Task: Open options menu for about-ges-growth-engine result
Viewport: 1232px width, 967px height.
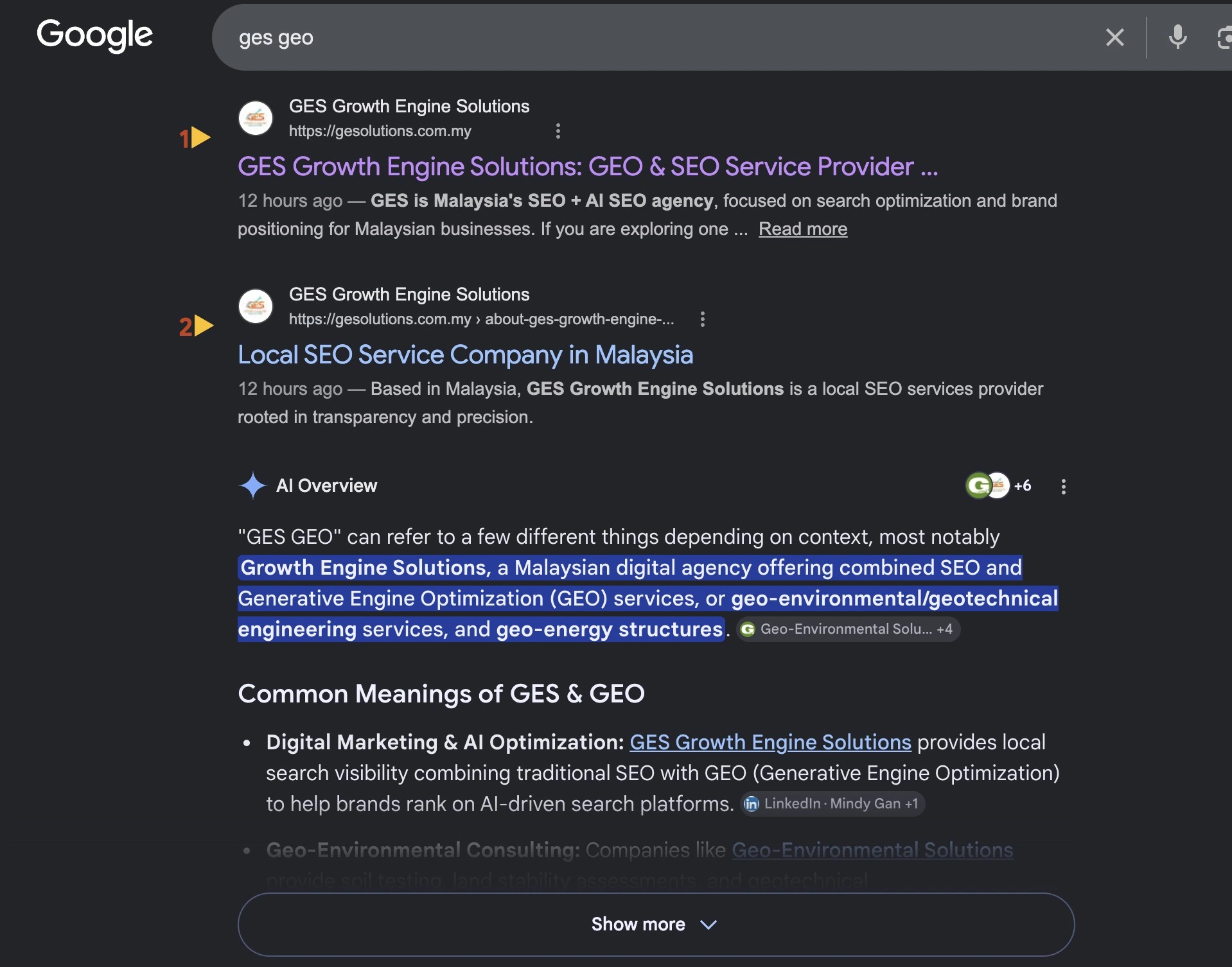Action: pyautogui.click(x=703, y=319)
